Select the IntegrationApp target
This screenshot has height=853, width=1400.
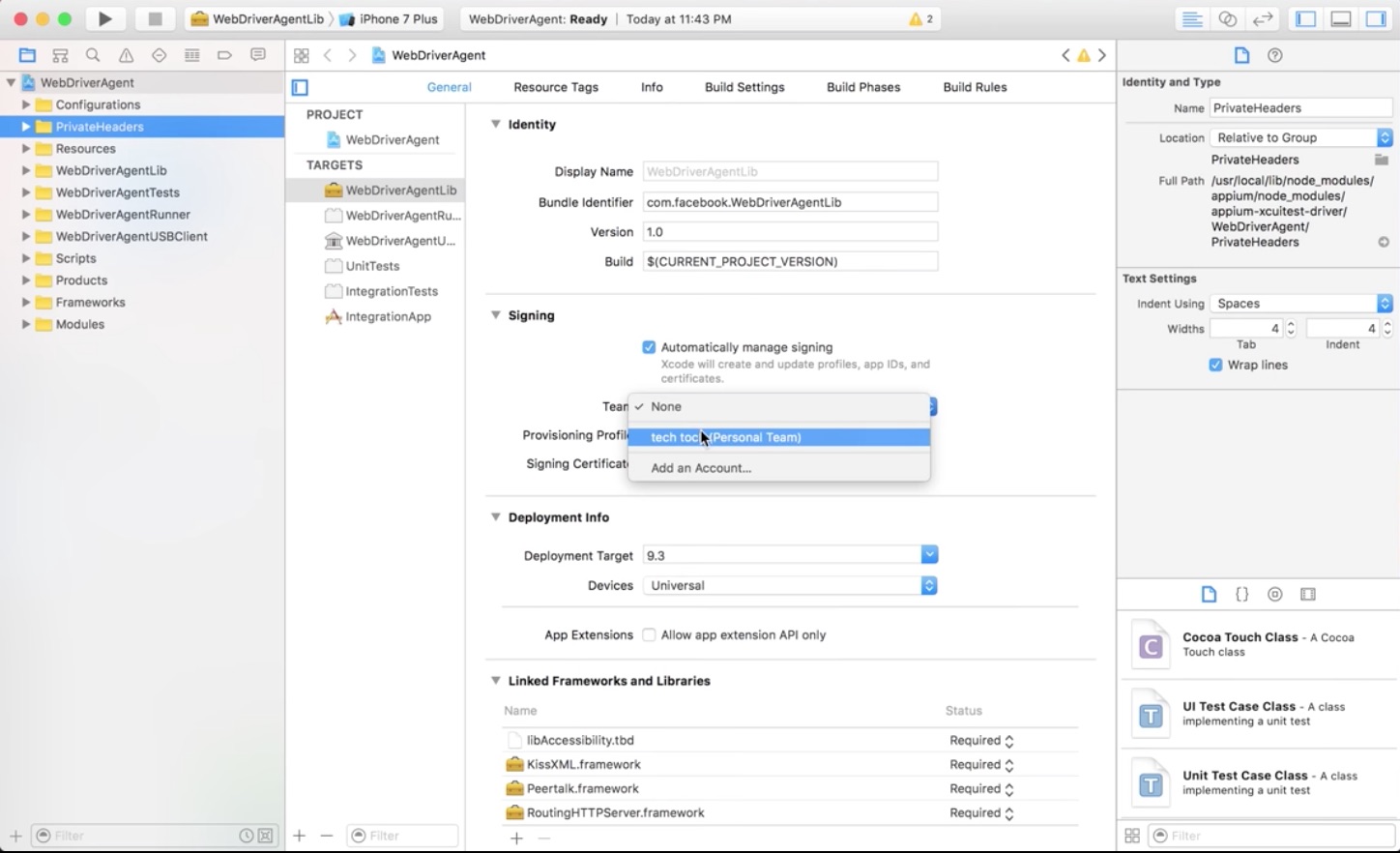point(379,316)
